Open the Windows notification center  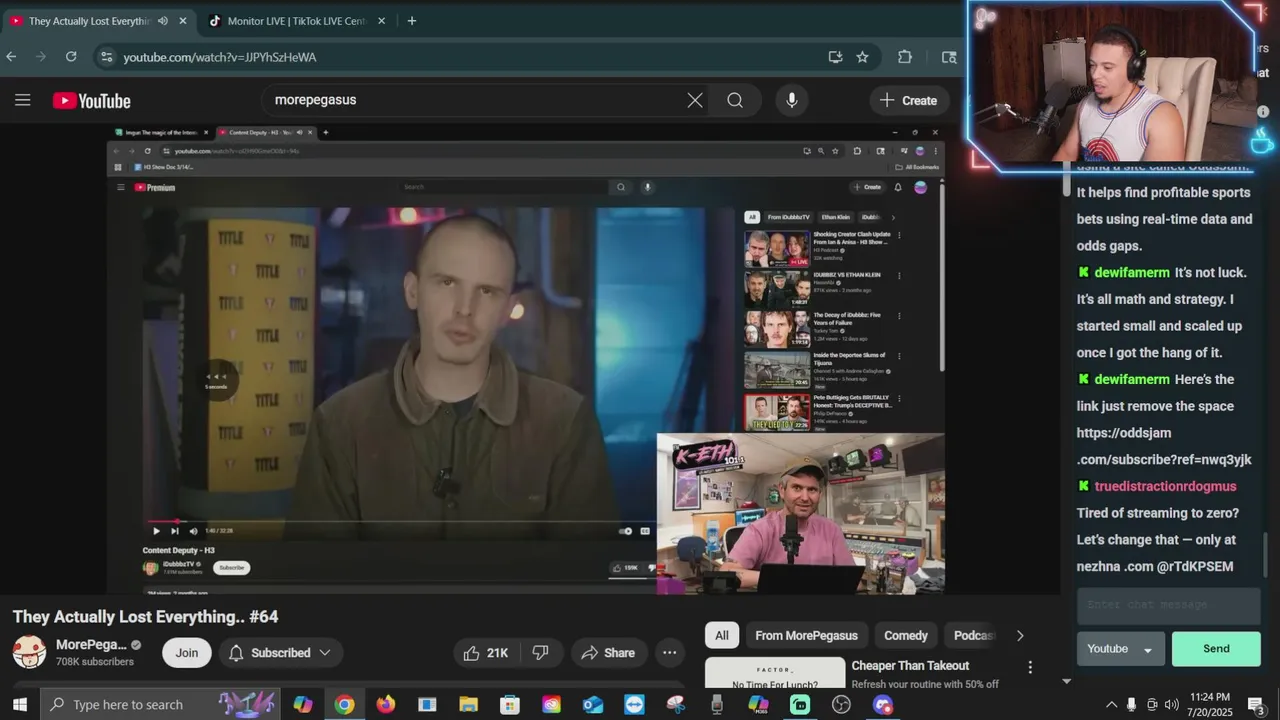coord(1256,705)
